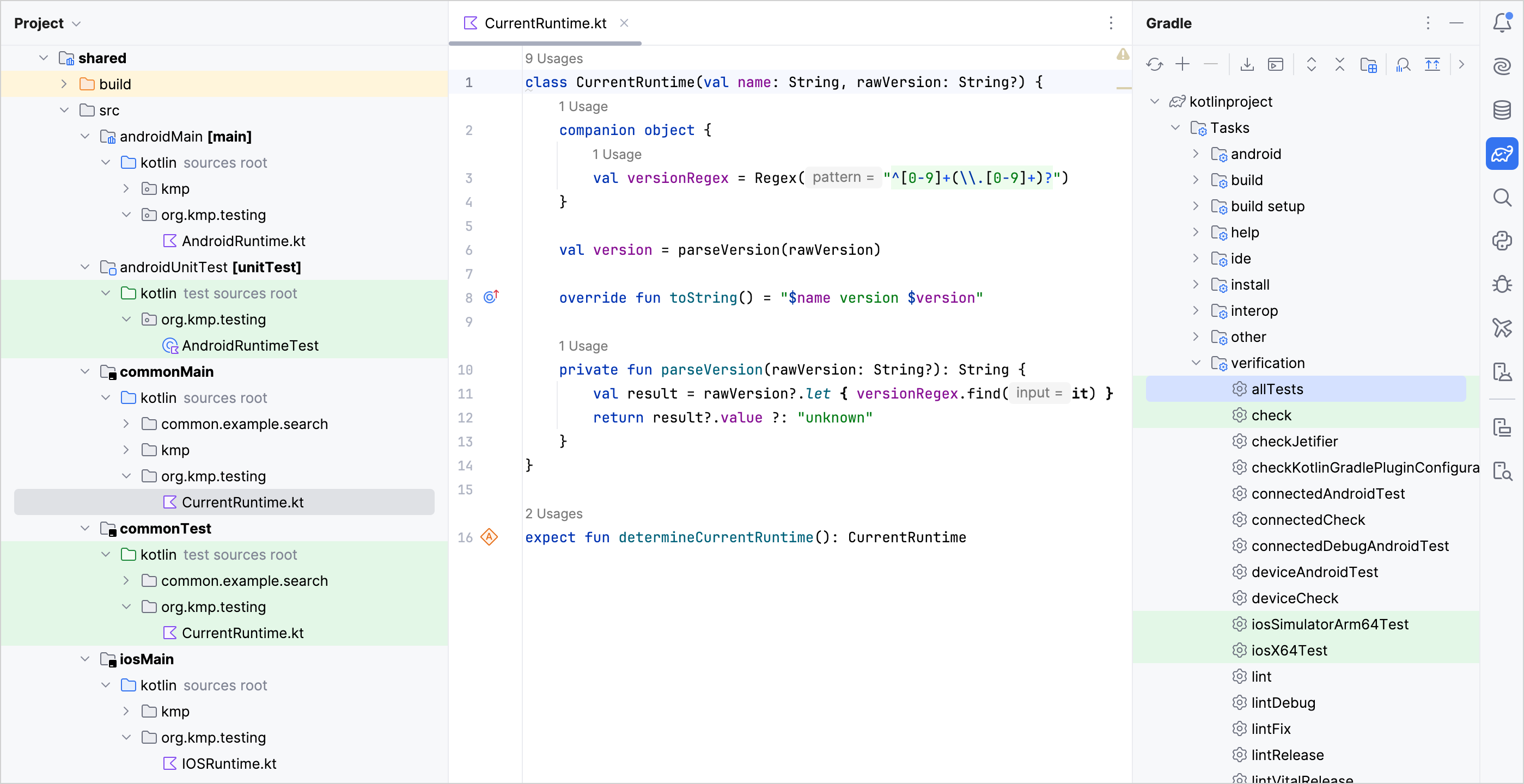The width and height of the screenshot is (1524, 784).
Task: Expand the android tasks group
Action: pos(1196,154)
